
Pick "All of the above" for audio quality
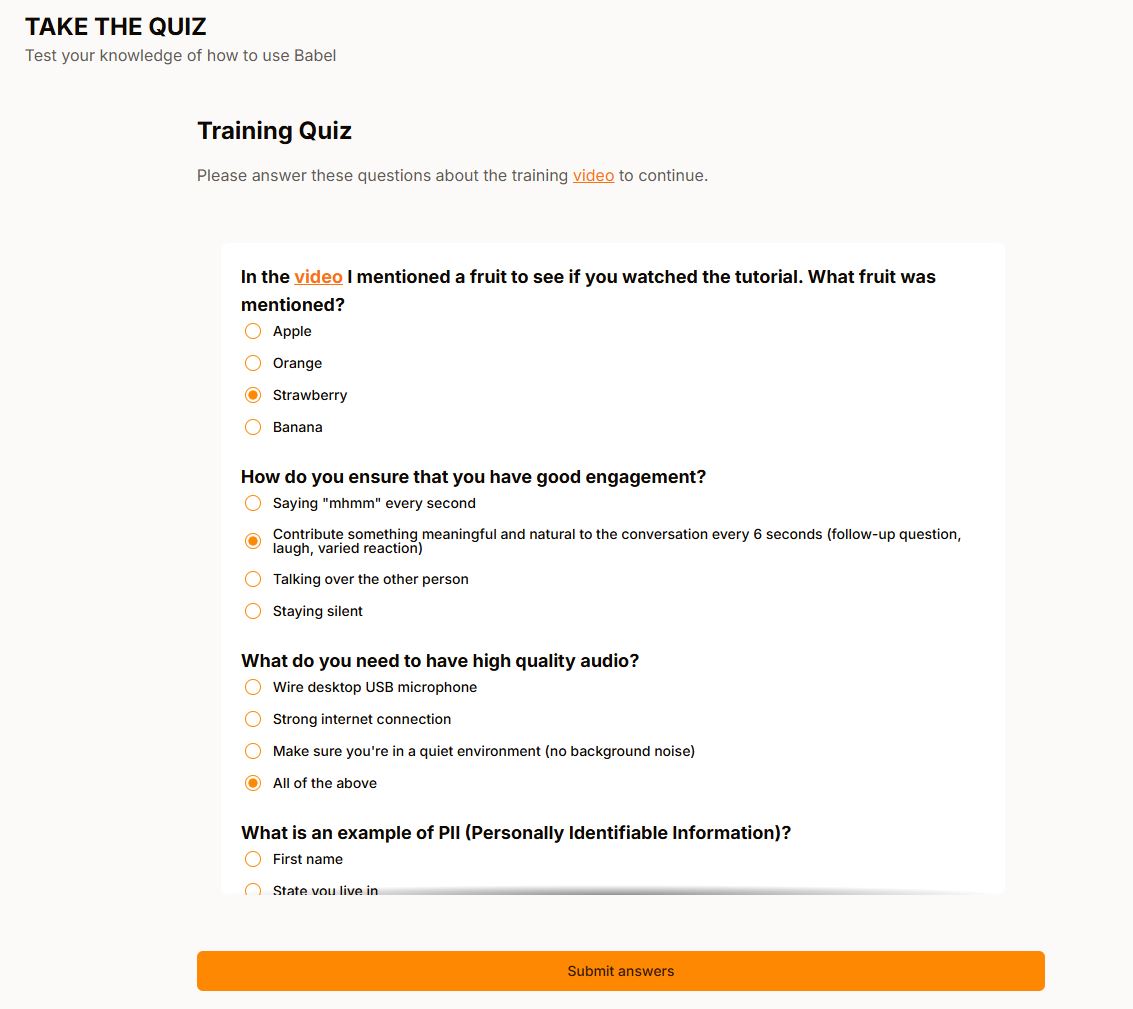(x=253, y=783)
